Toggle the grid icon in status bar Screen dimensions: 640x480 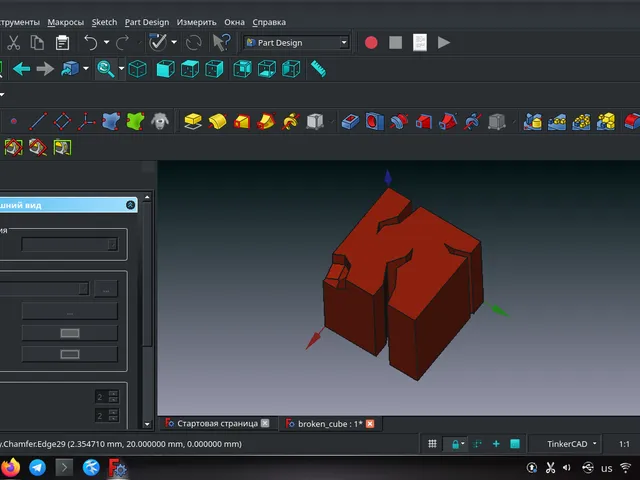pos(432,444)
